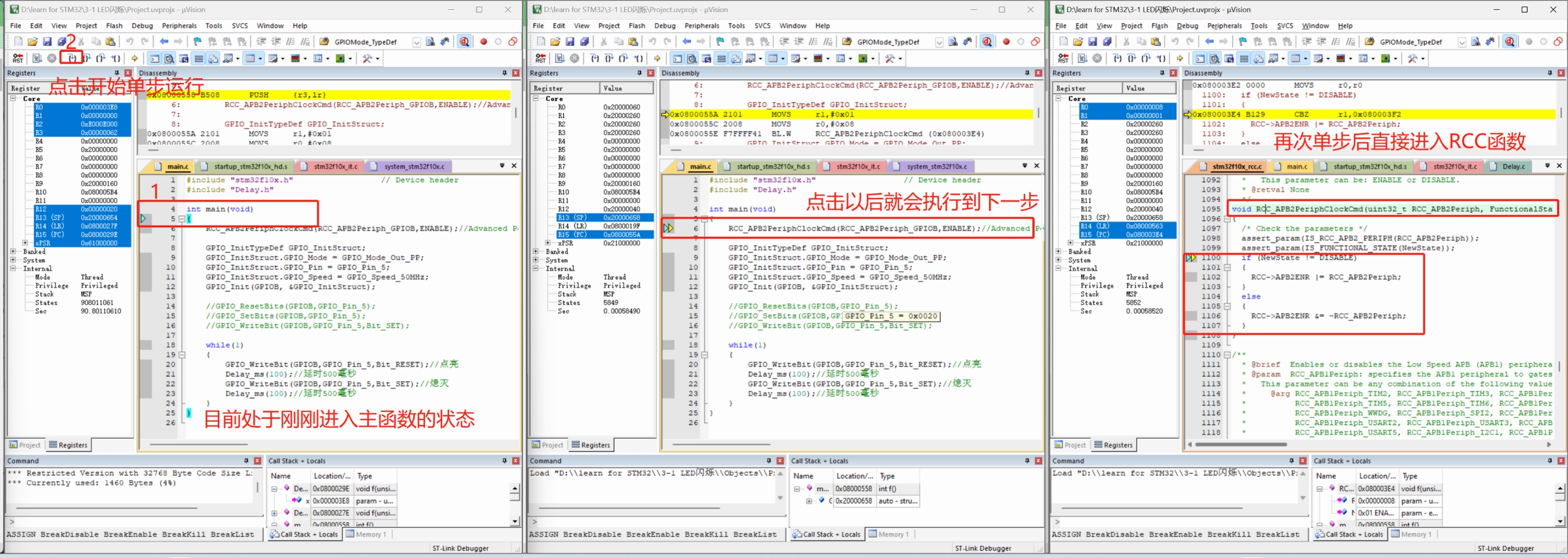Click the Find in Files icon, left window

pyautogui.click(x=324, y=41)
